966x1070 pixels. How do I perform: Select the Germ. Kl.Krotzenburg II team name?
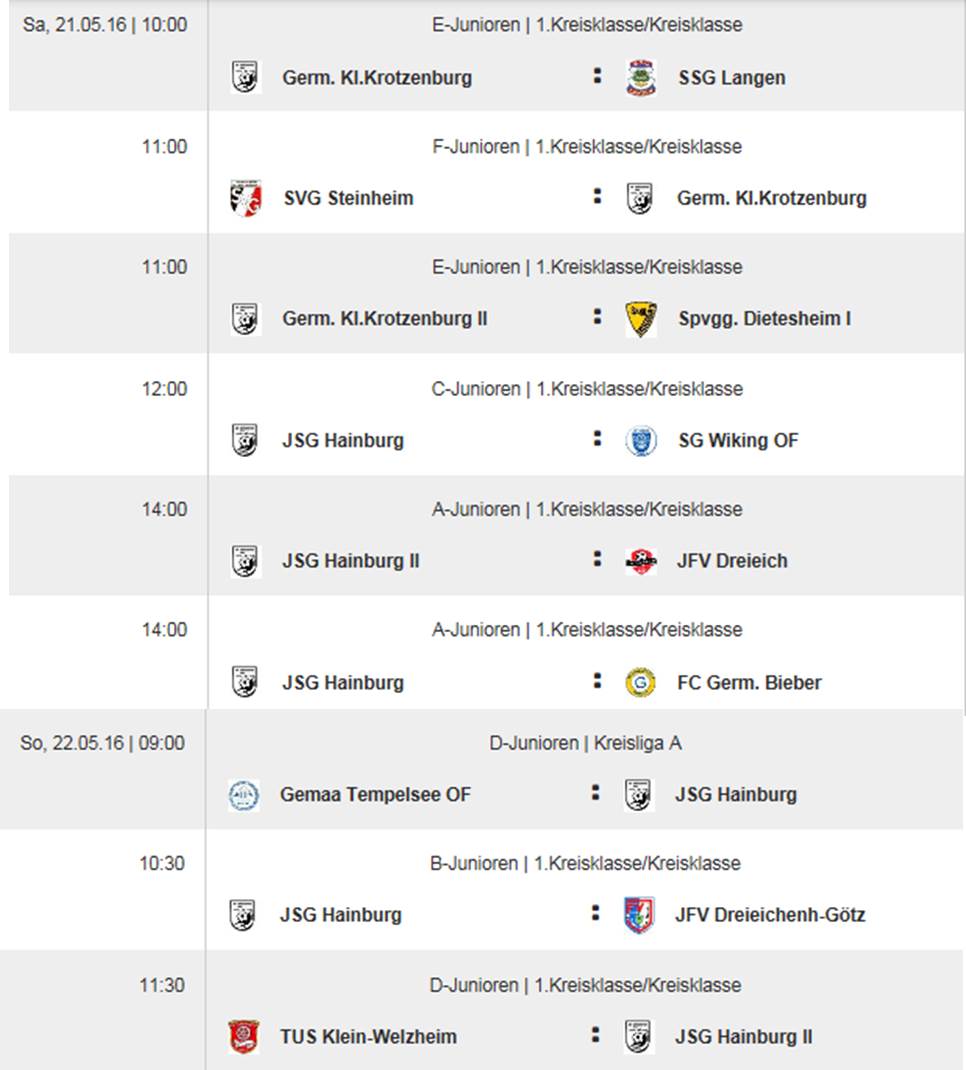pyautogui.click(x=385, y=319)
